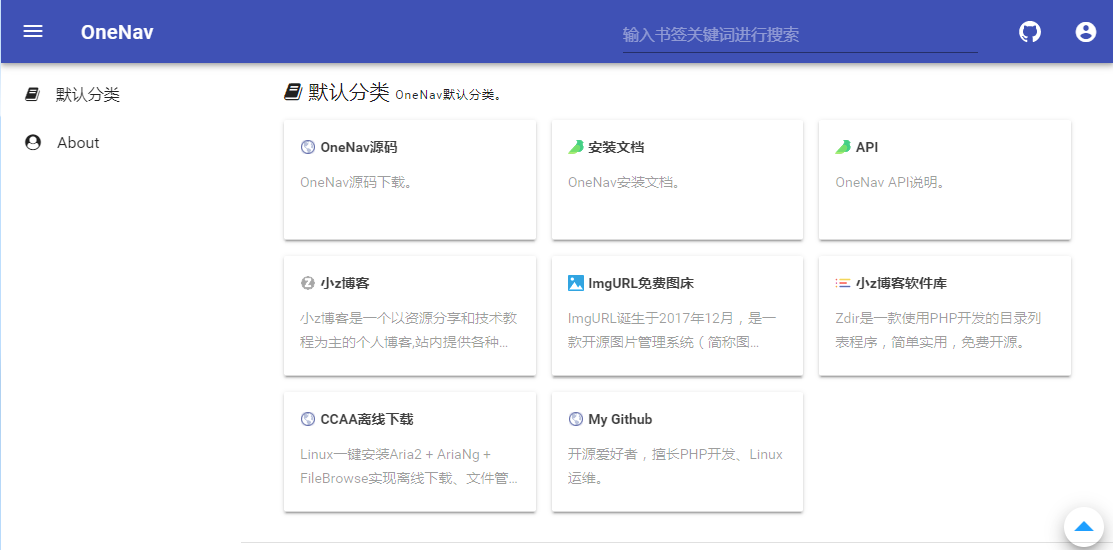Click the scroll-to-top arrow button
The width and height of the screenshot is (1113, 550).
click(x=1083, y=526)
